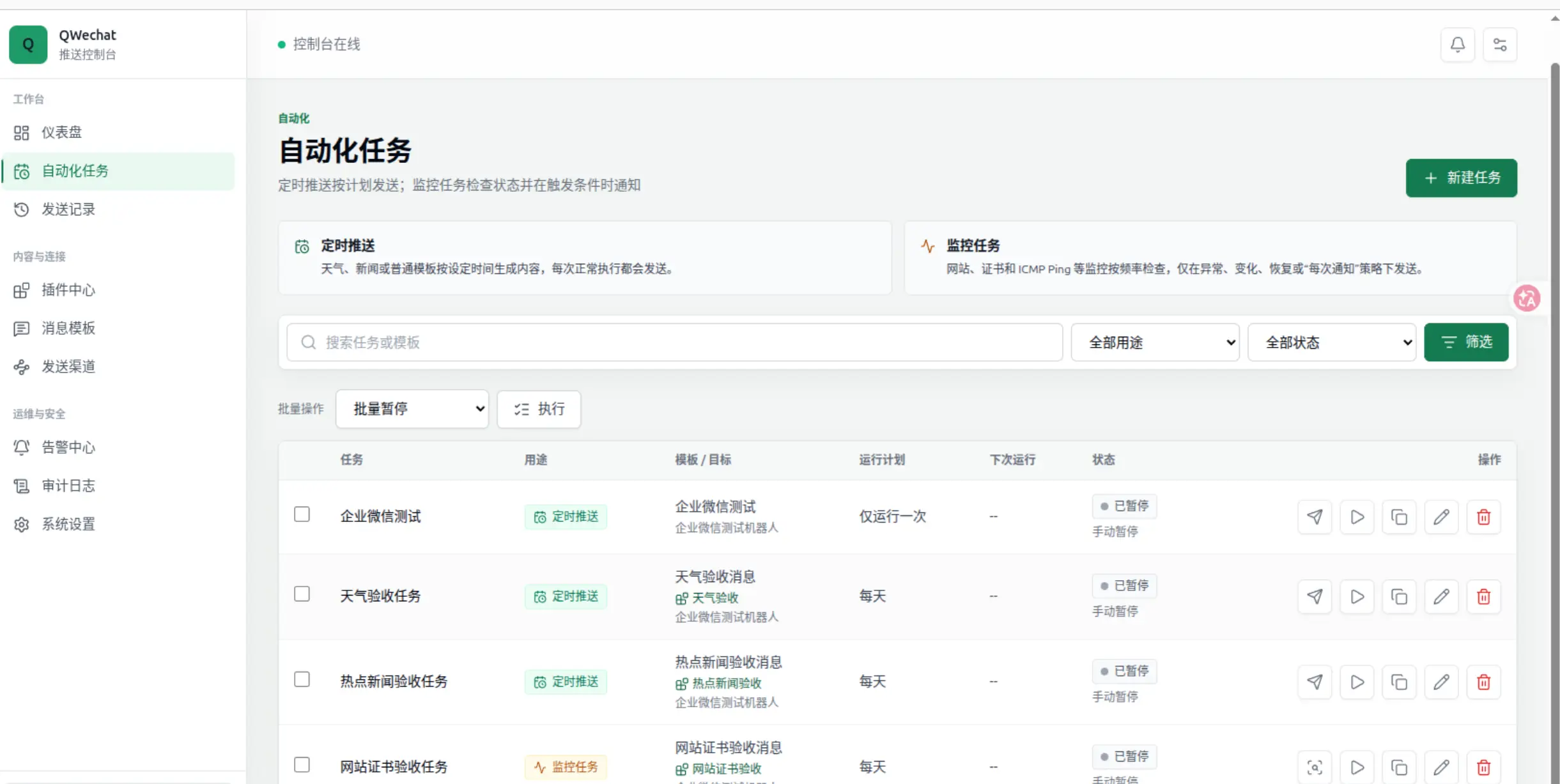This screenshot has height=784, width=1560.
Task: Focus the 搜索任务或模板 search field
Action: pos(674,342)
